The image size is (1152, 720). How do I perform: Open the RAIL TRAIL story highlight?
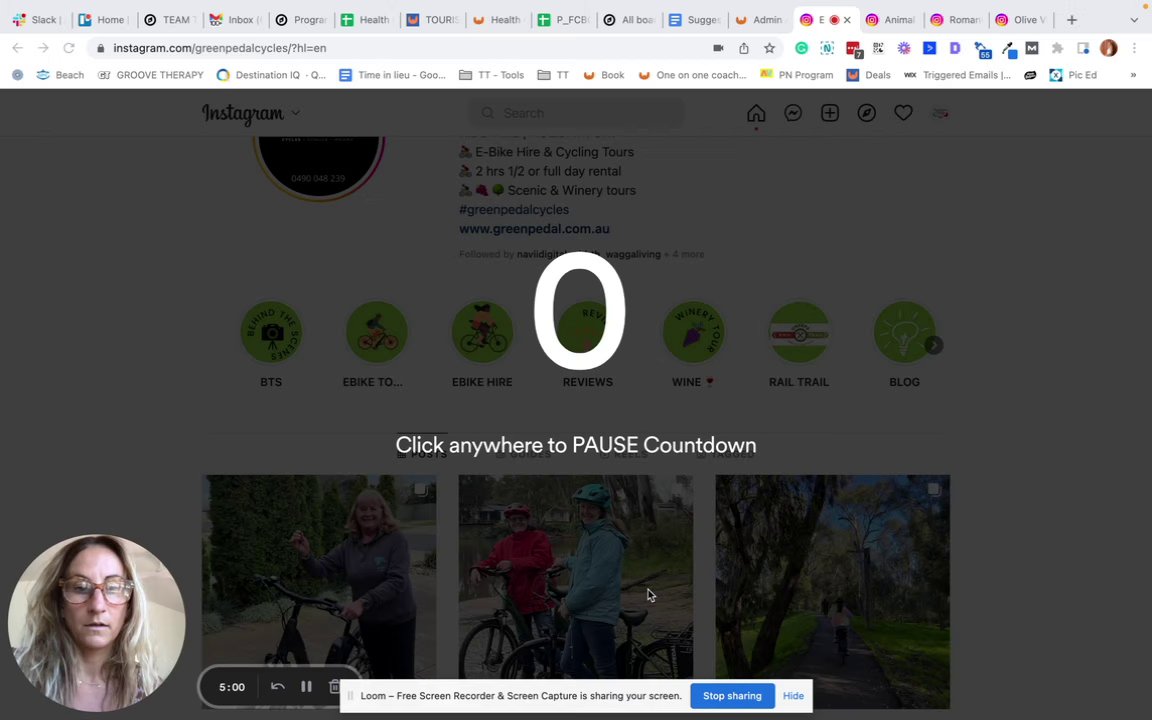799,332
